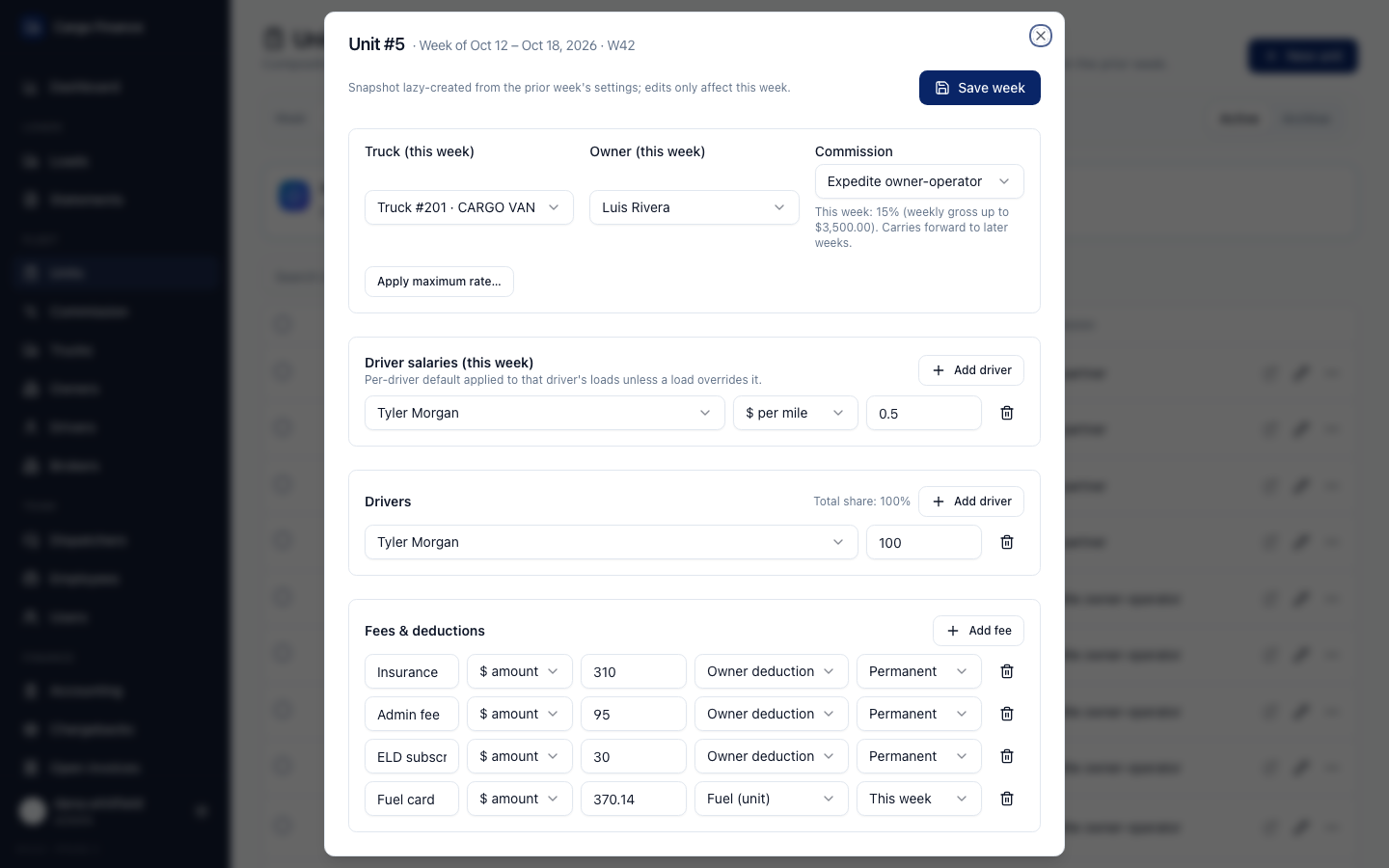1389x868 pixels.
Task: Open $ amount dropdown for Fuel card
Action: coord(519,799)
